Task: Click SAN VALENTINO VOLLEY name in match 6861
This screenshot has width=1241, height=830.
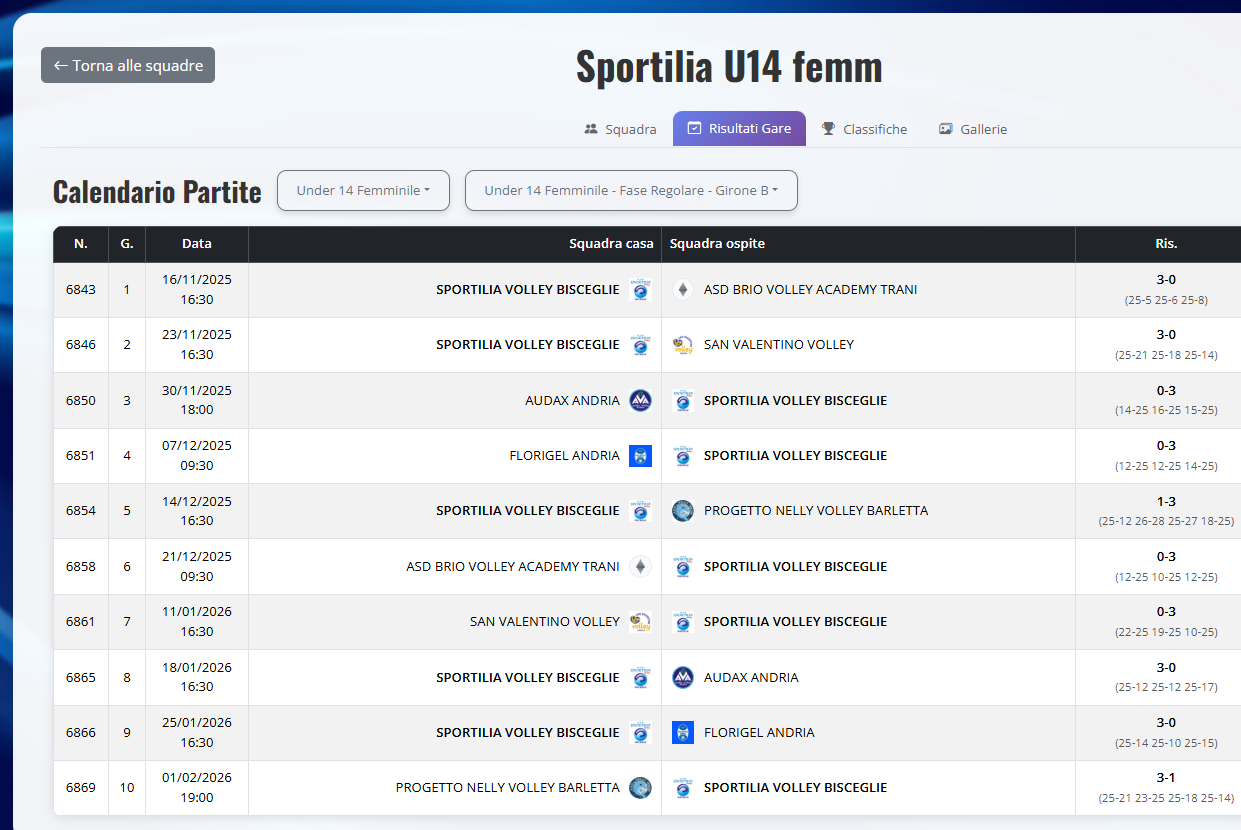Action: point(545,622)
